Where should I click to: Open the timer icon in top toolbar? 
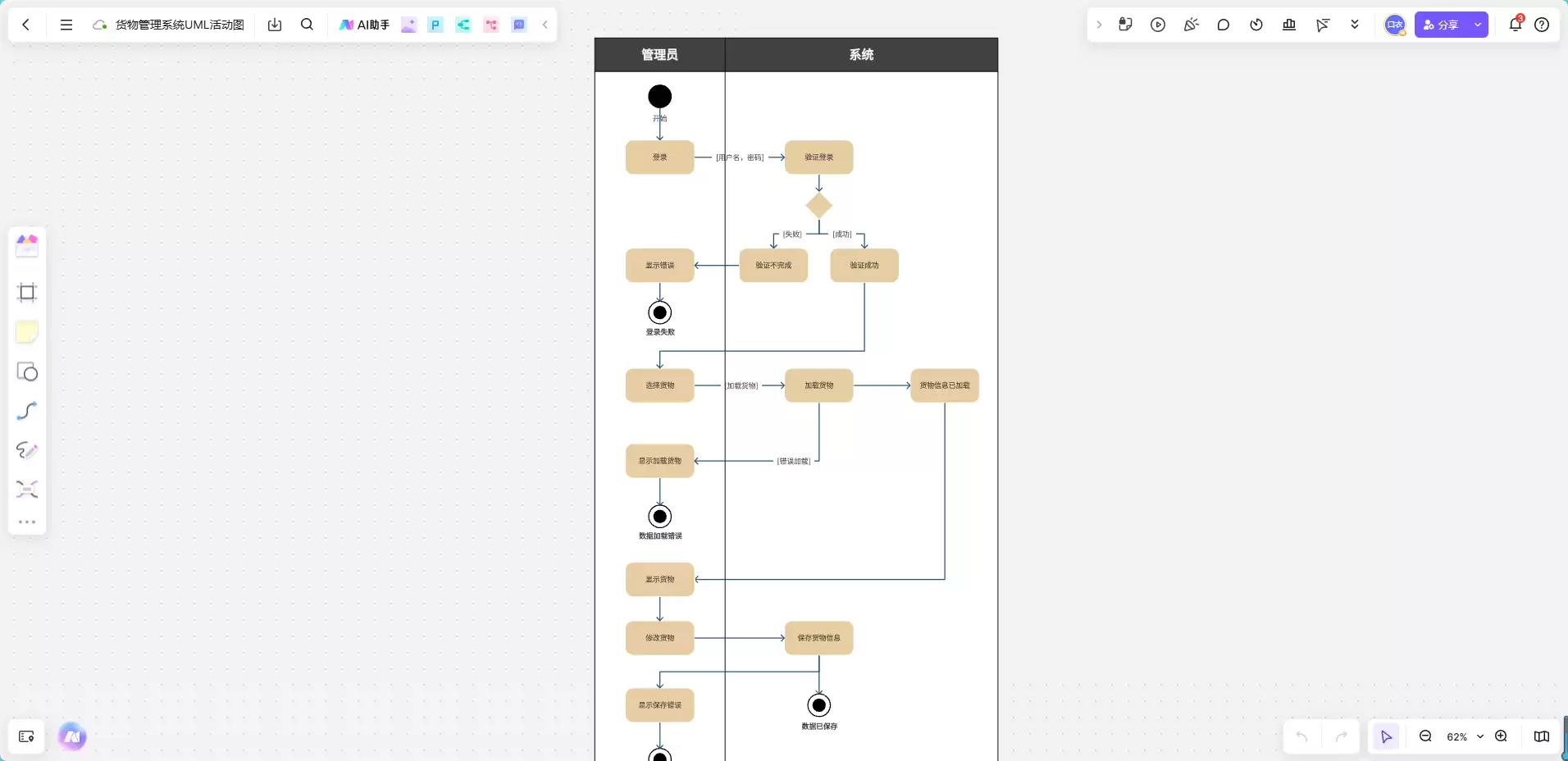pos(1256,25)
